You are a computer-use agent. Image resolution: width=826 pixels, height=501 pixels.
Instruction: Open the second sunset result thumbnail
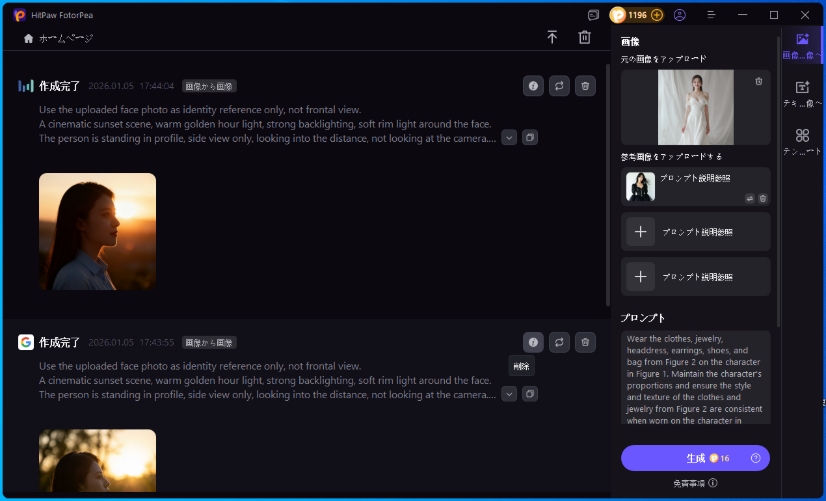coord(97,460)
